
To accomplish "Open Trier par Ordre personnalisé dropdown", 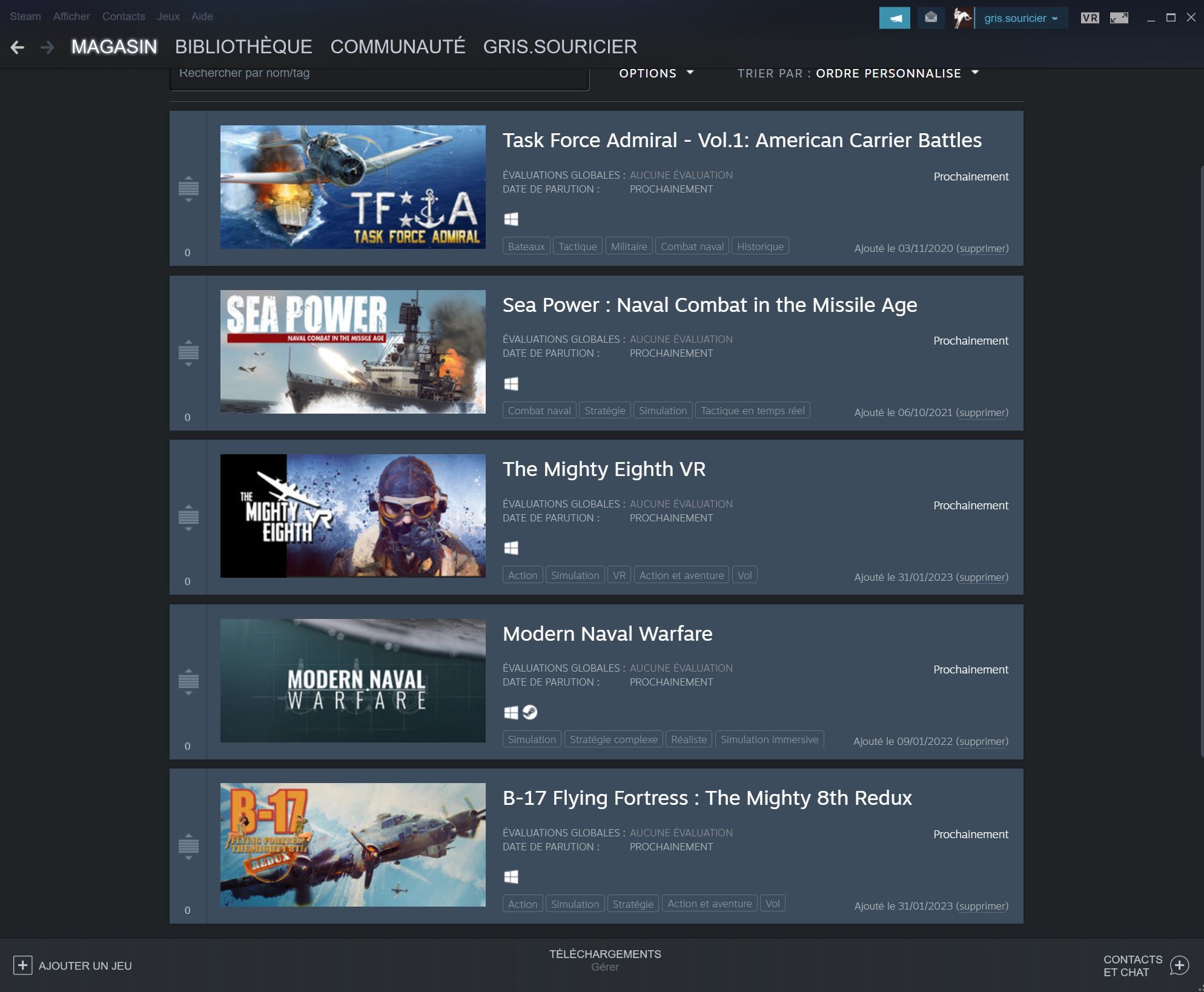I will [888, 73].
